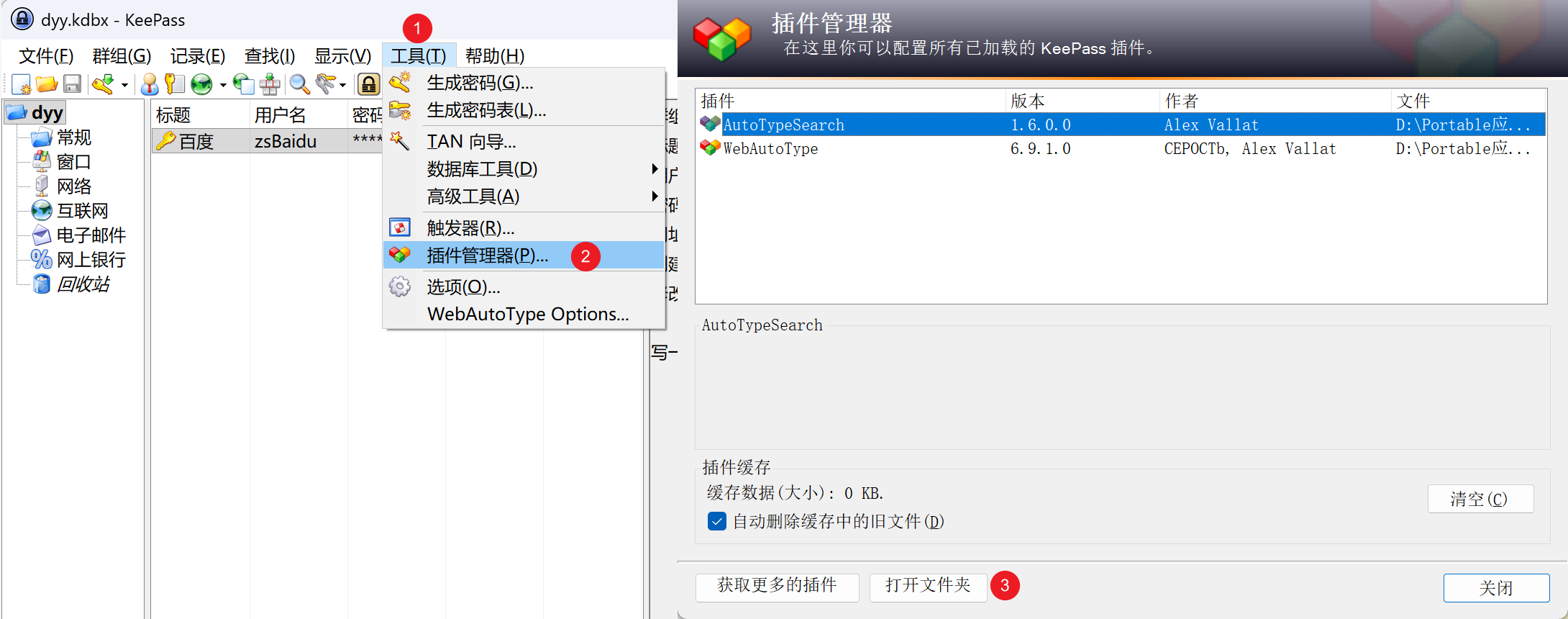Screen dimensions: 1568x619
Task: Click the Lock Workspace padlock icon
Action: [x=368, y=84]
